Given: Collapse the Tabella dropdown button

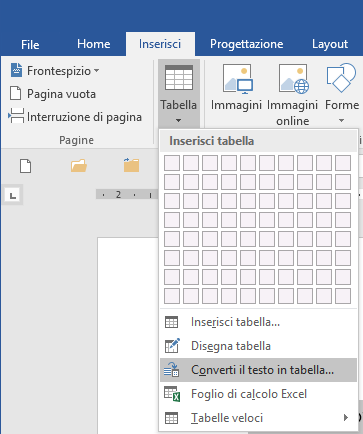Looking at the screenshot, I should 179,93.
